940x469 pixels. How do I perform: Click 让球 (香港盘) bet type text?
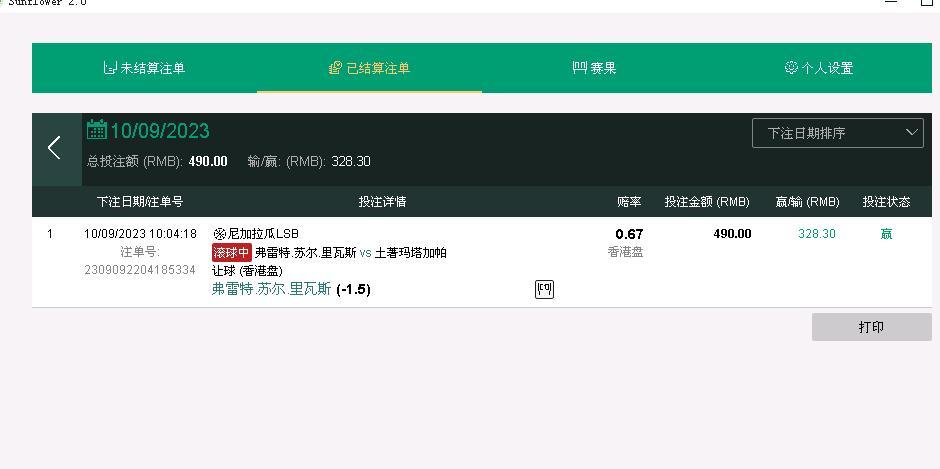247,271
